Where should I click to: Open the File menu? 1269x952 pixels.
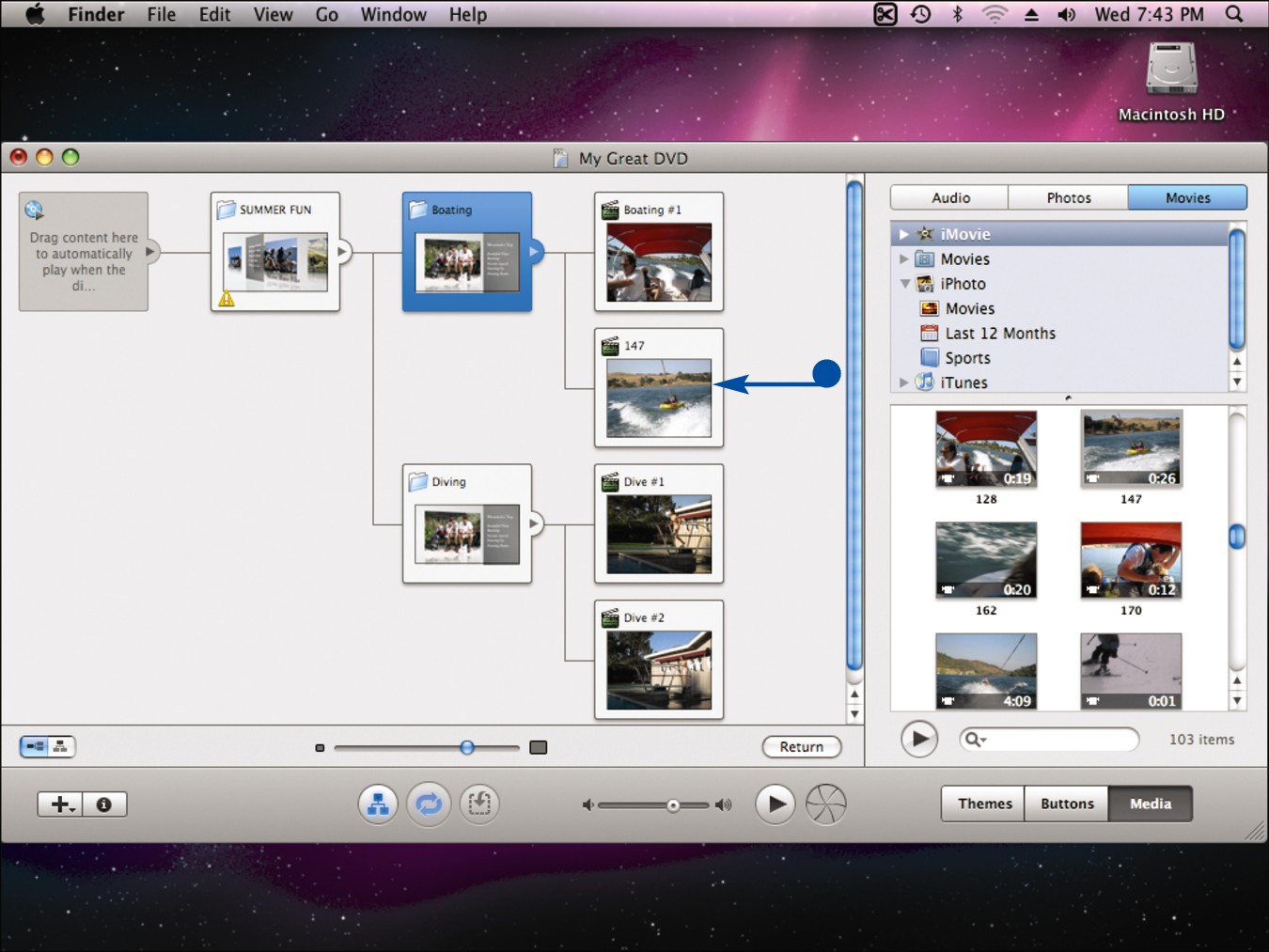pos(162,14)
